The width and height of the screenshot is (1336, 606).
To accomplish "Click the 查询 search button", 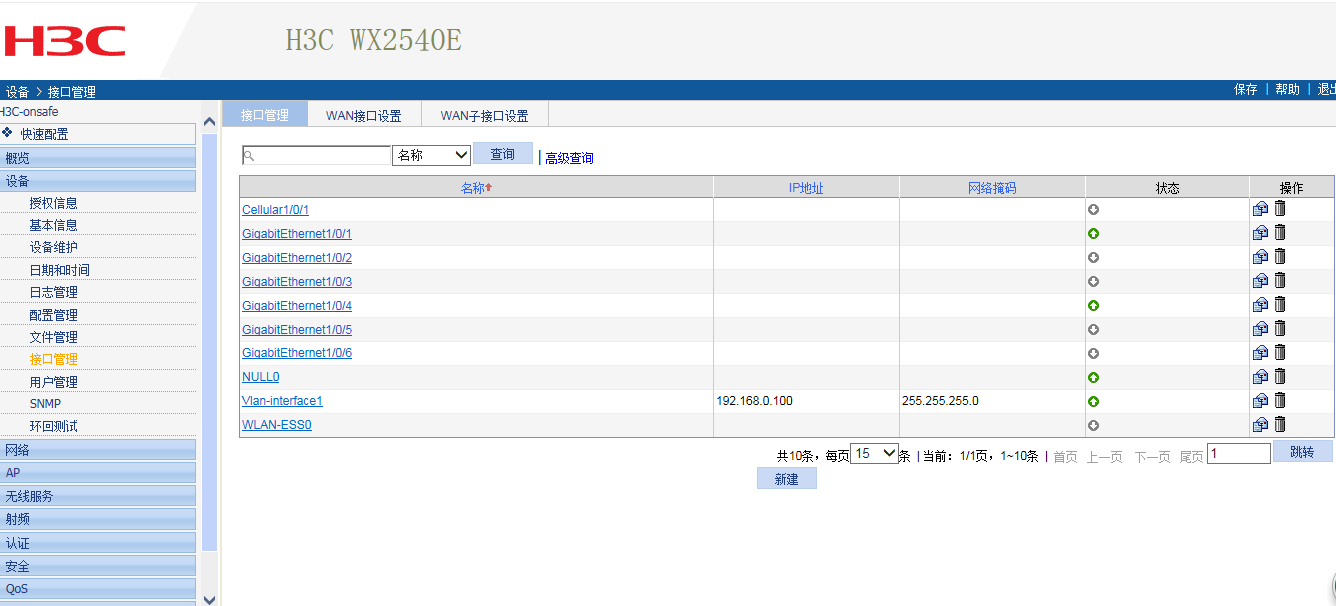I will (x=503, y=154).
